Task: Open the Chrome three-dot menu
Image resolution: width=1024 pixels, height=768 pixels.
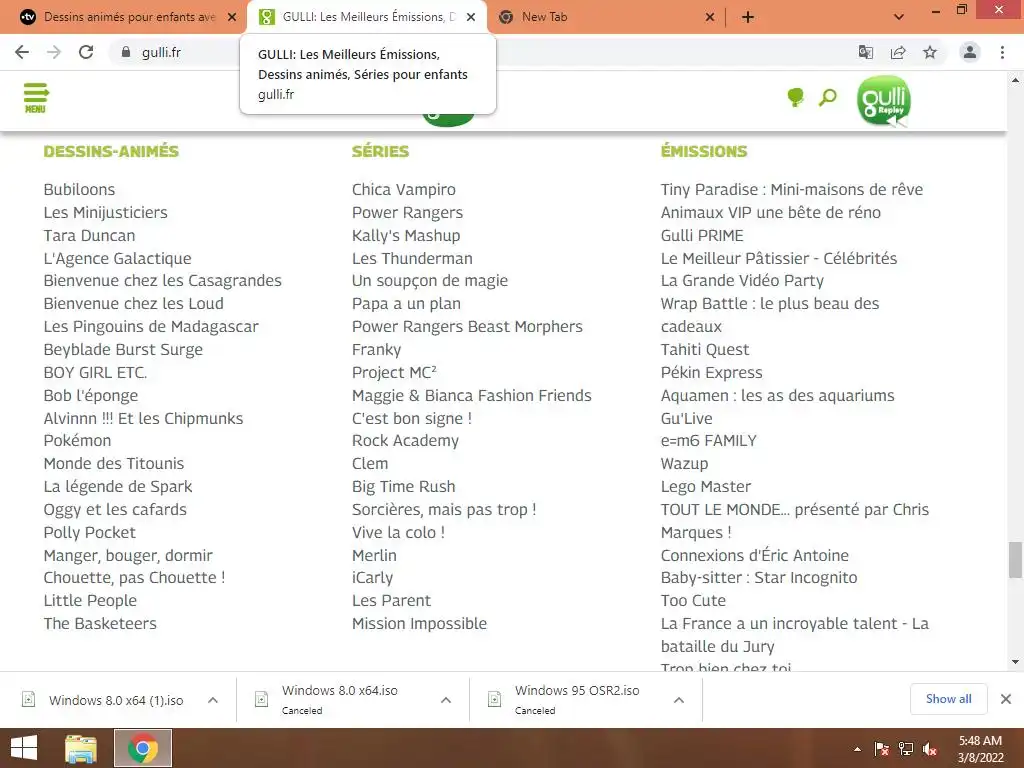Action: click(1002, 52)
